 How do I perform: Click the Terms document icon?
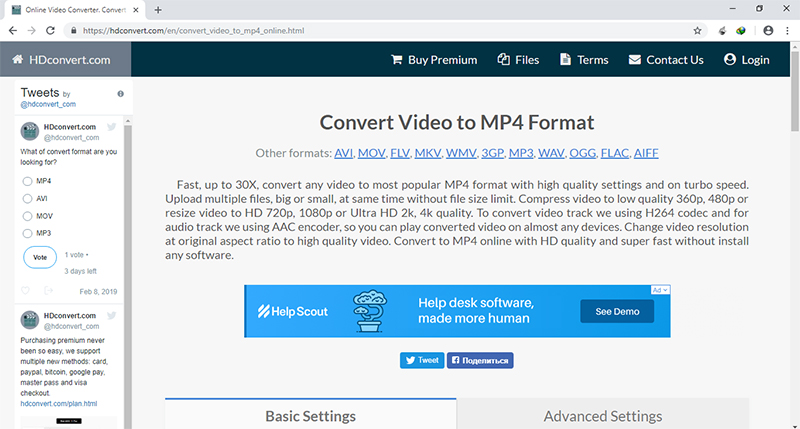pos(565,60)
